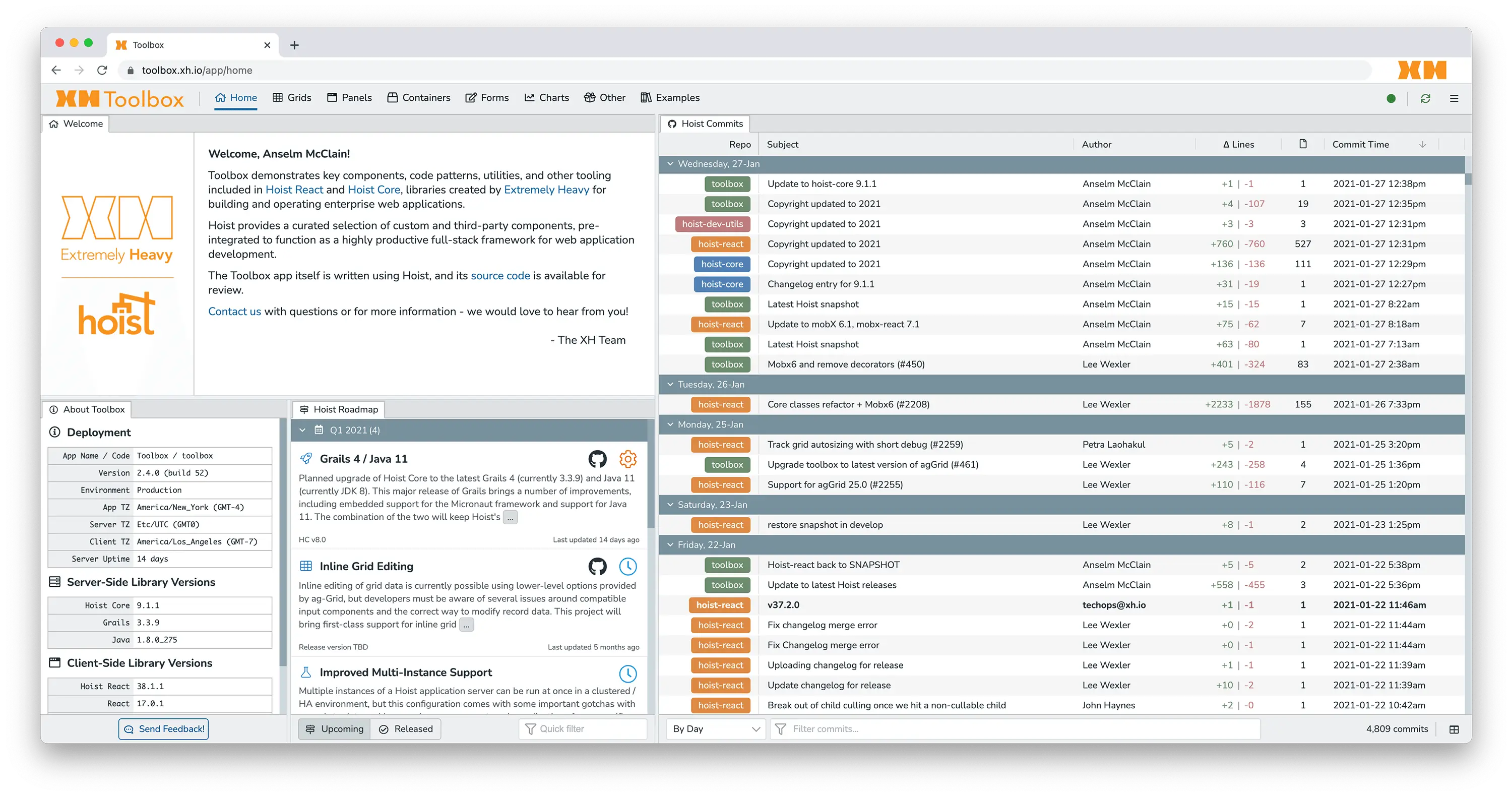
Task: Open the GitHub link on the Grails 4 card
Action: 598,459
